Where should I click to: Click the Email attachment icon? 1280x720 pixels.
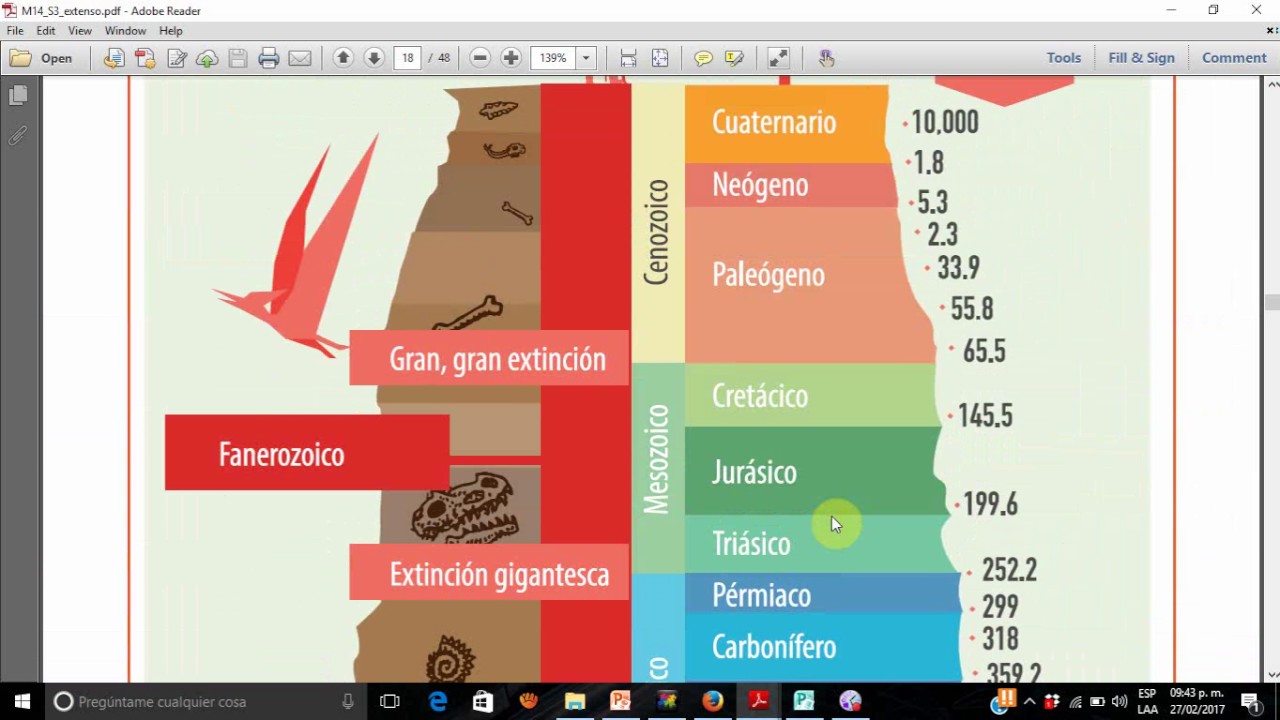click(300, 58)
